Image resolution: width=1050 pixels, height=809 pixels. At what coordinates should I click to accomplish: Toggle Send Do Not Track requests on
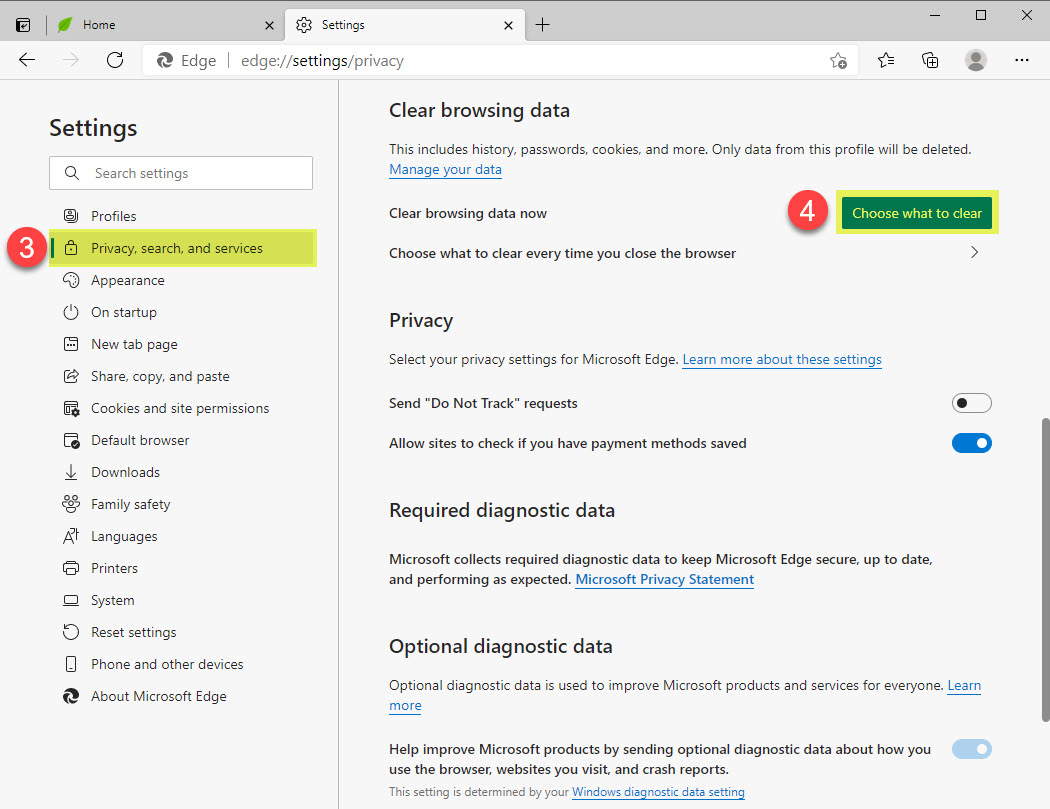click(971, 403)
